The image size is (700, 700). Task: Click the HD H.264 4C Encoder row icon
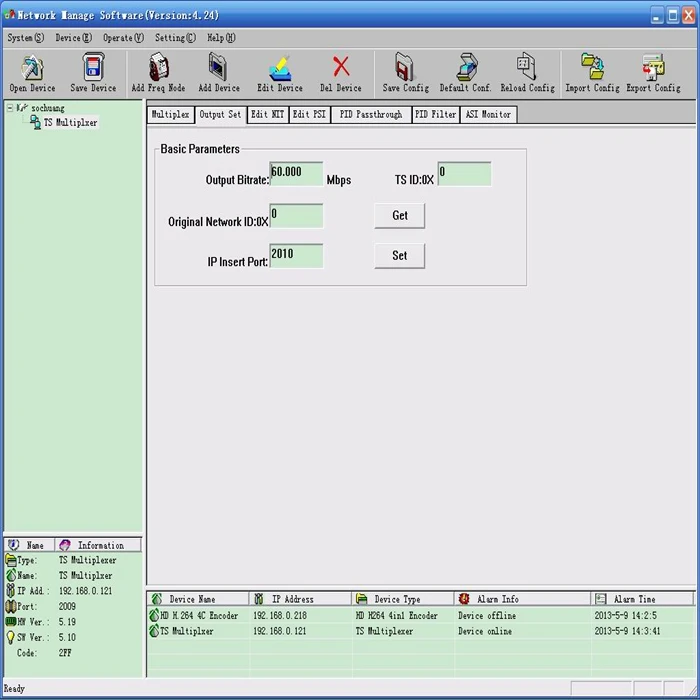click(x=154, y=615)
